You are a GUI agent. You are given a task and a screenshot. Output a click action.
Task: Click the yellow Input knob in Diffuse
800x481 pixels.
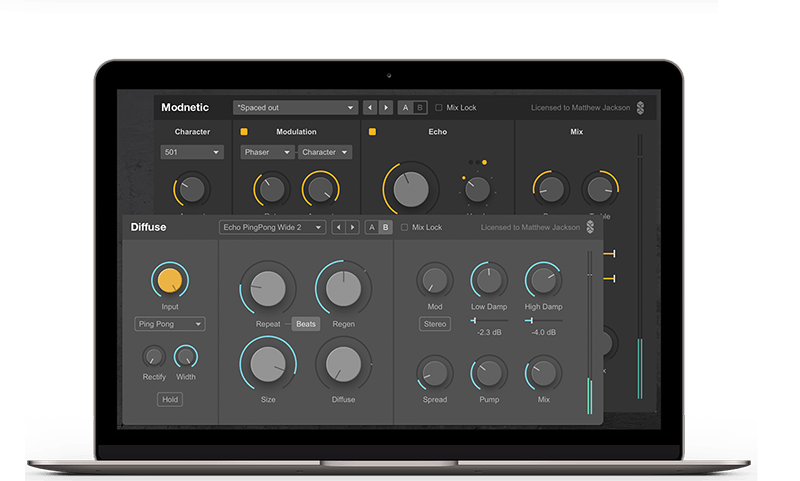(x=170, y=280)
